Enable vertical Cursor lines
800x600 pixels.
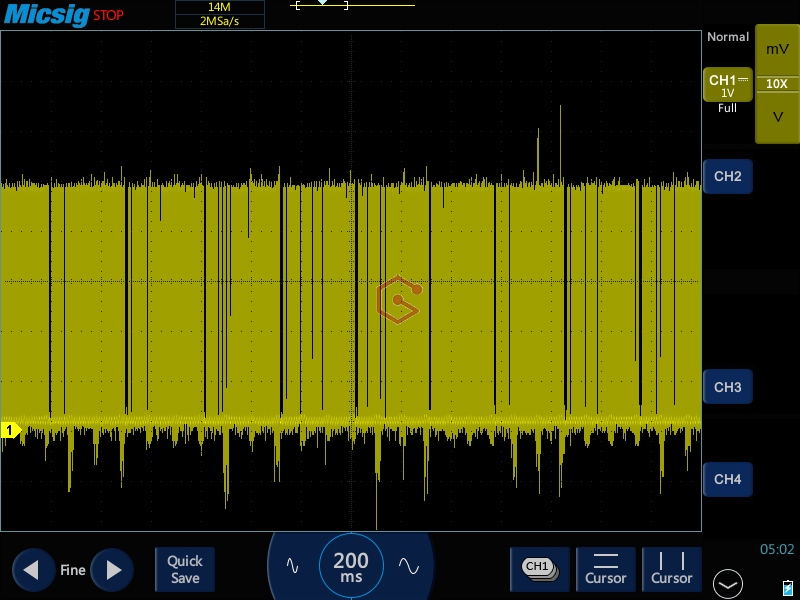(x=671, y=569)
